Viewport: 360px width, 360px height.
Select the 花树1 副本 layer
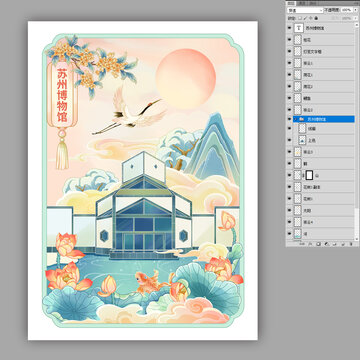point(321,187)
